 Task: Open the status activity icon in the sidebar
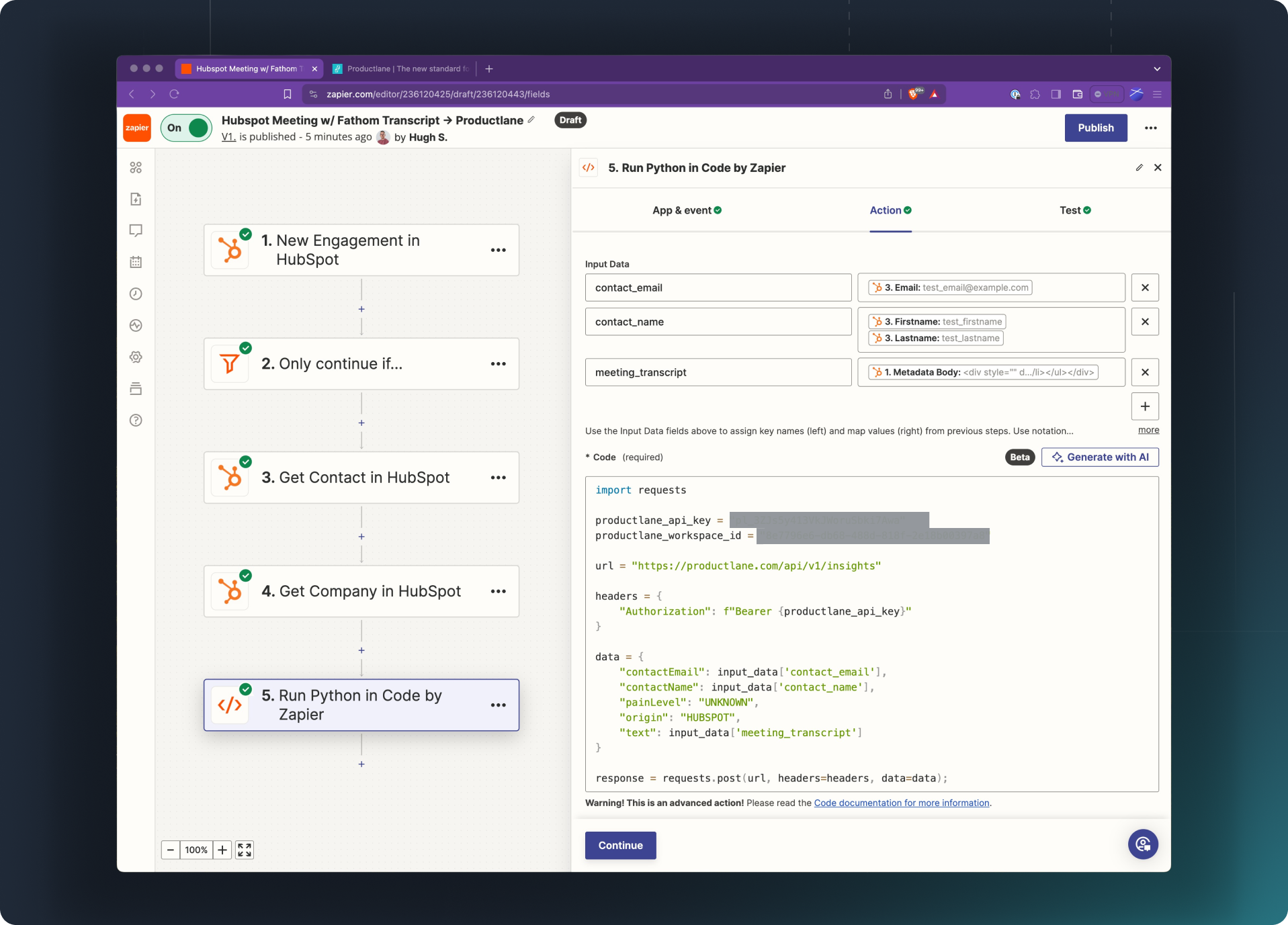pyautogui.click(x=136, y=325)
